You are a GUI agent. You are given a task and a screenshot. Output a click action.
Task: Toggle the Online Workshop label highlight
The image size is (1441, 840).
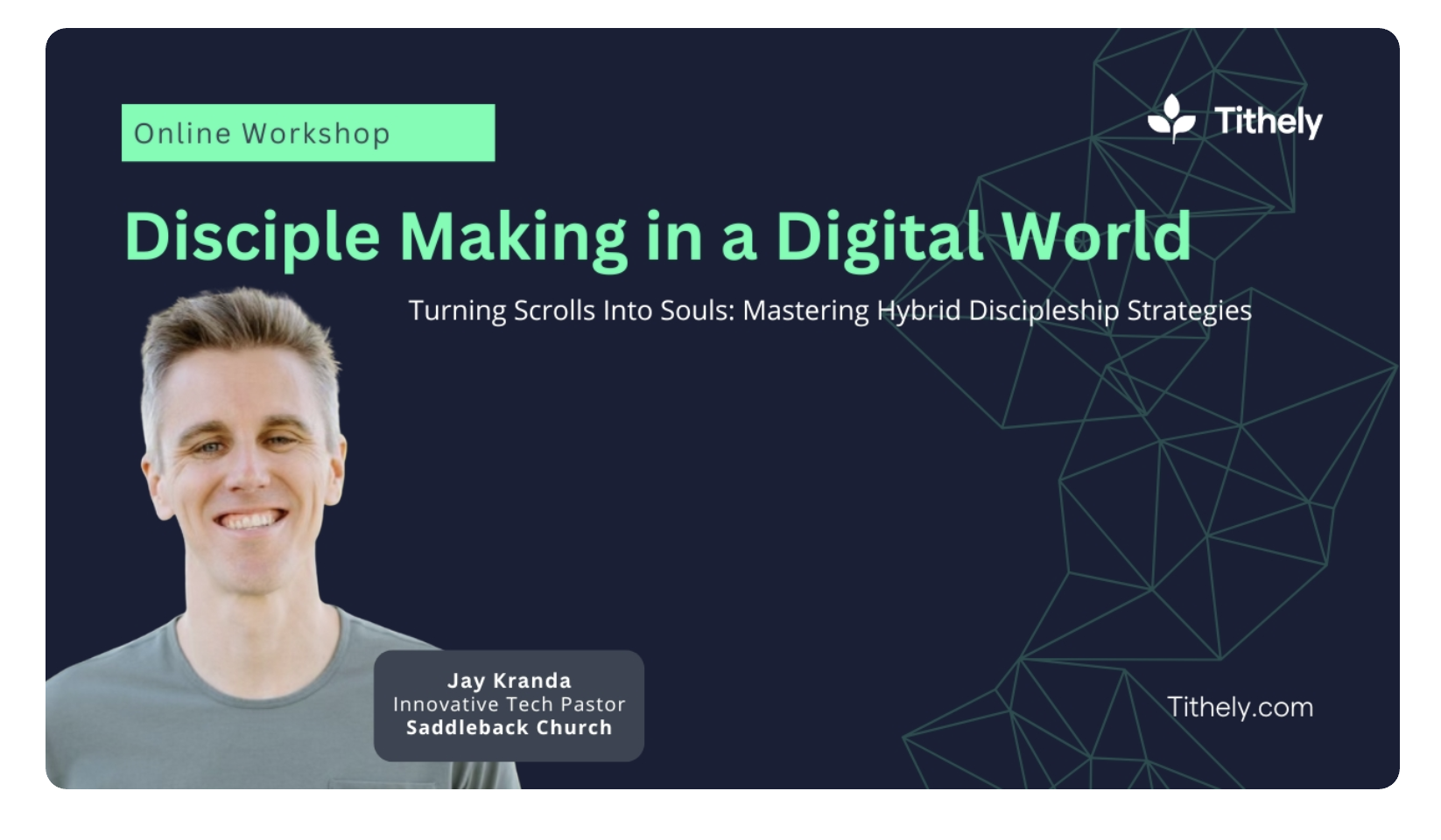306,132
